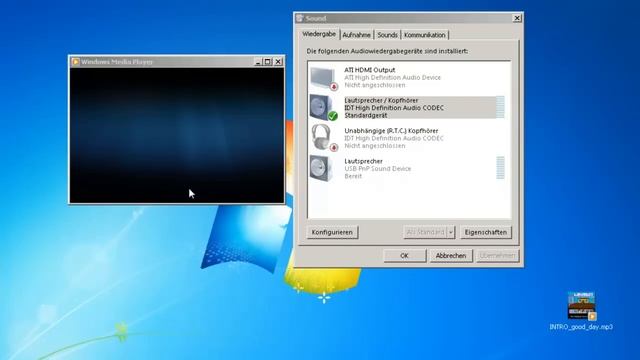
Task: Open Eigenschaften for the selected device
Action: coord(485,232)
